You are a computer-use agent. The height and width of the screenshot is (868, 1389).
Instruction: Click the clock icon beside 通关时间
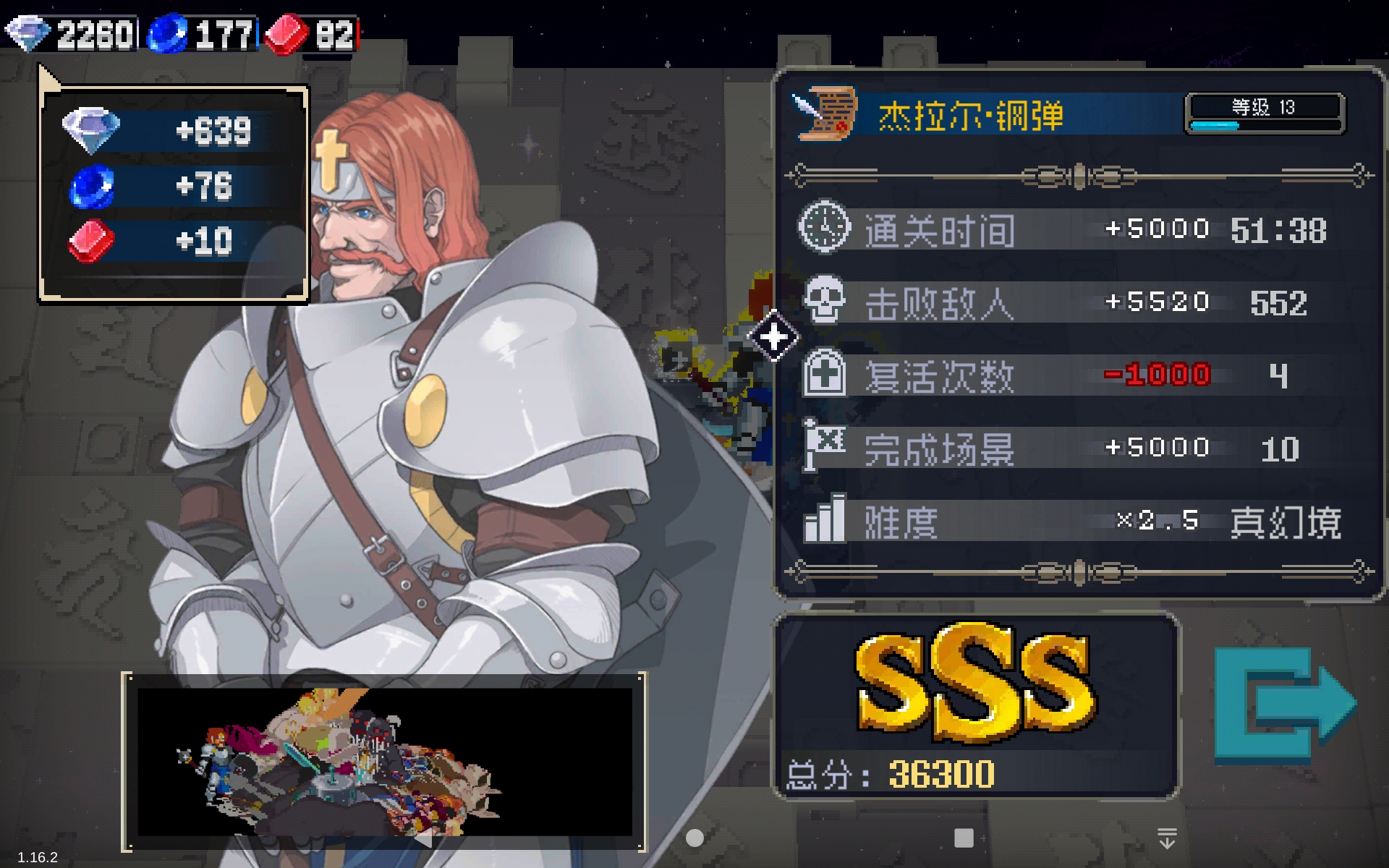point(824,227)
